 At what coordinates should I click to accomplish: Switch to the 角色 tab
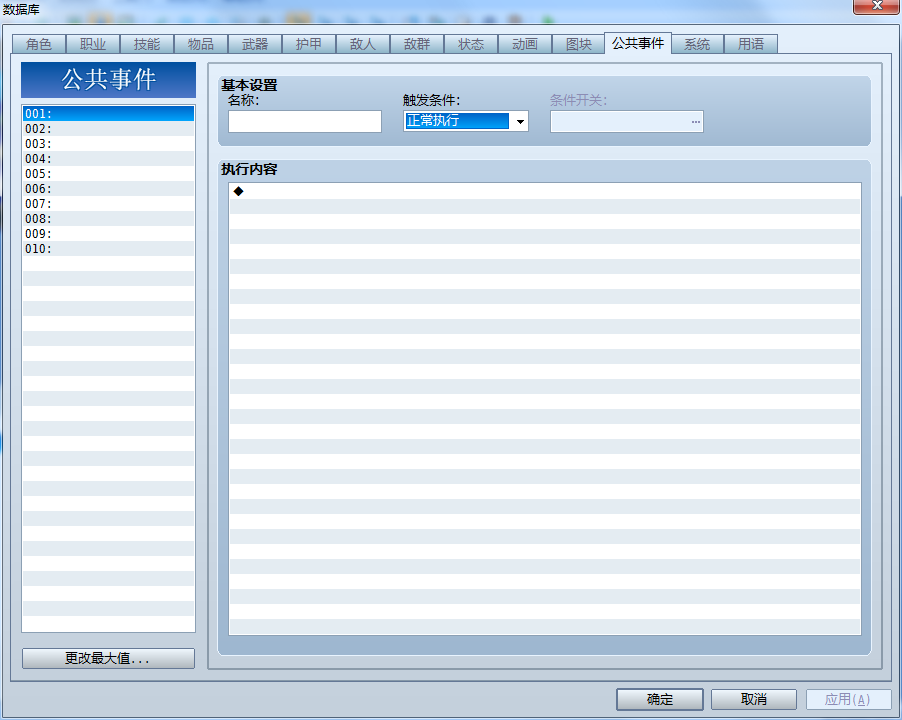pos(39,44)
